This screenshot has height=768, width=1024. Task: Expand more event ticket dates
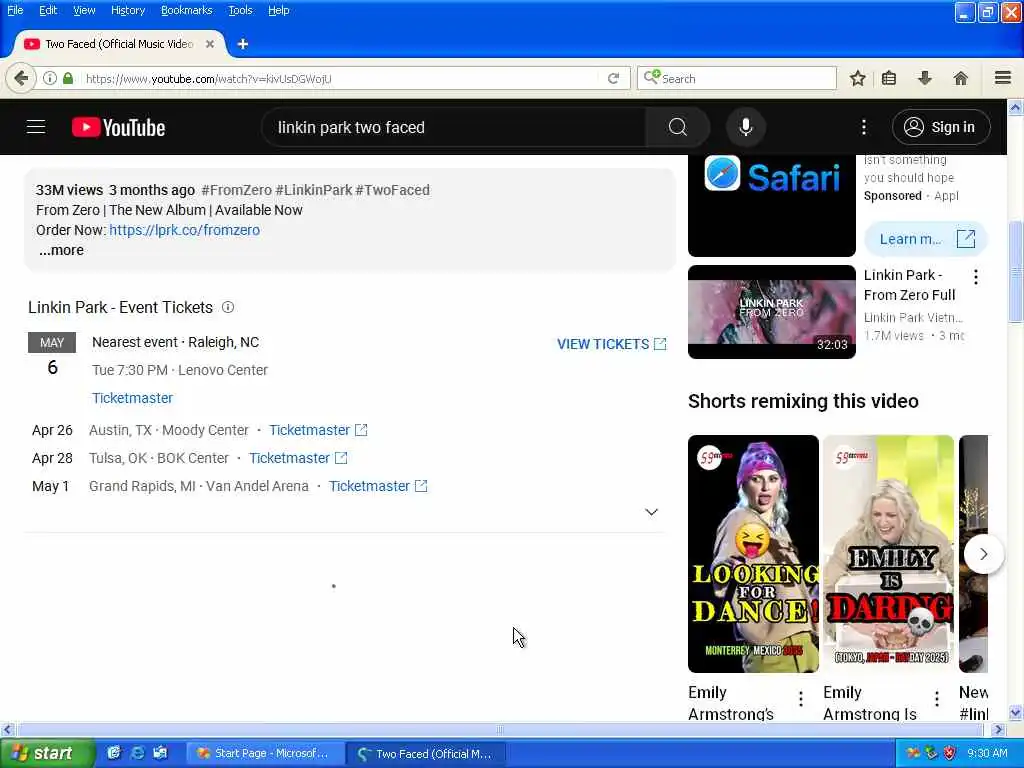point(651,512)
